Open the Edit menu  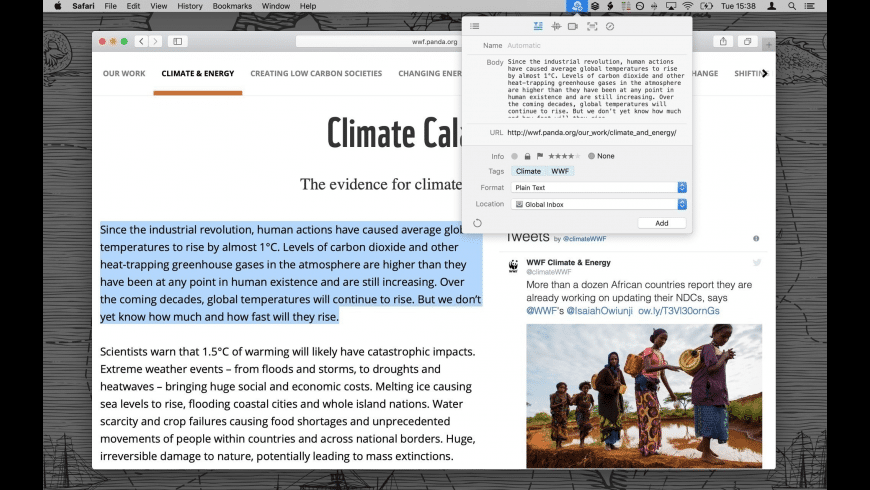(x=133, y=6)
